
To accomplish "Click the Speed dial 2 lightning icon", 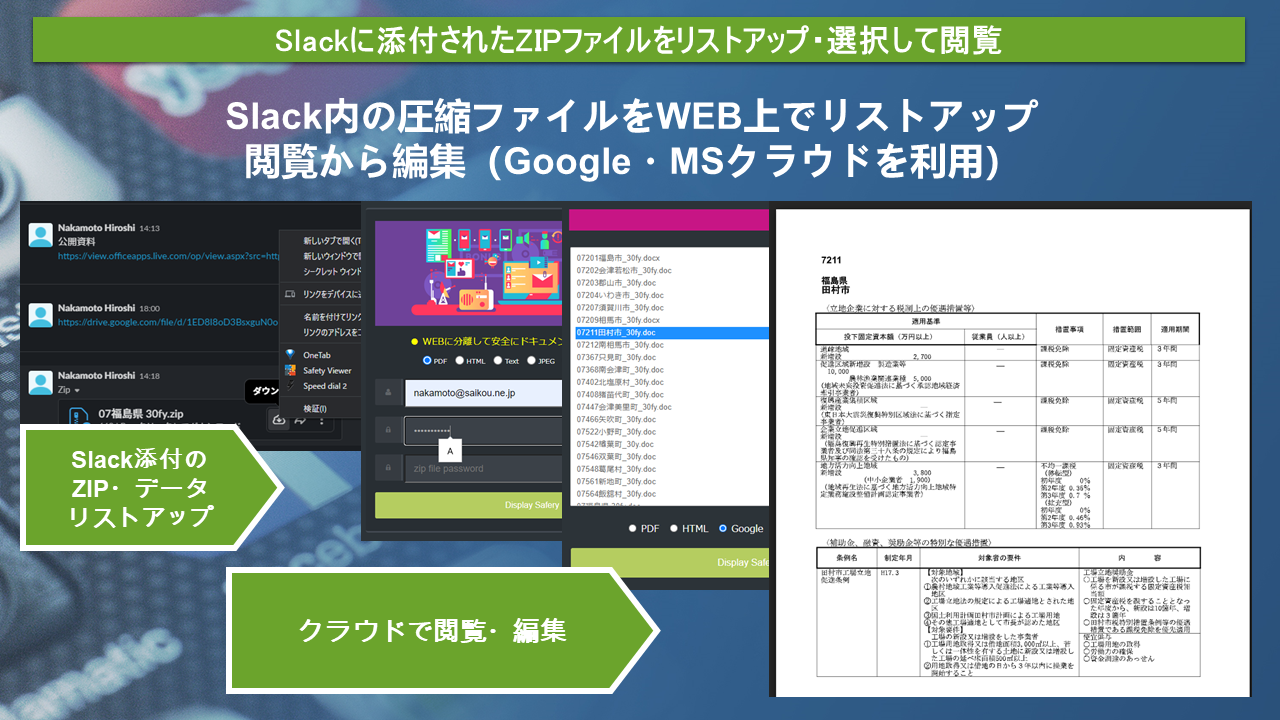I will click(290, 385).
